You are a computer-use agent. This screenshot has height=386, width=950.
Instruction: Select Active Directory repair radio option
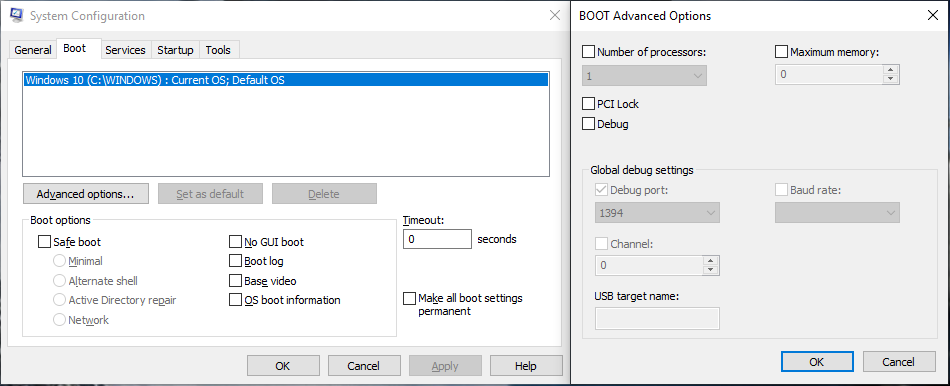(59, 300)
